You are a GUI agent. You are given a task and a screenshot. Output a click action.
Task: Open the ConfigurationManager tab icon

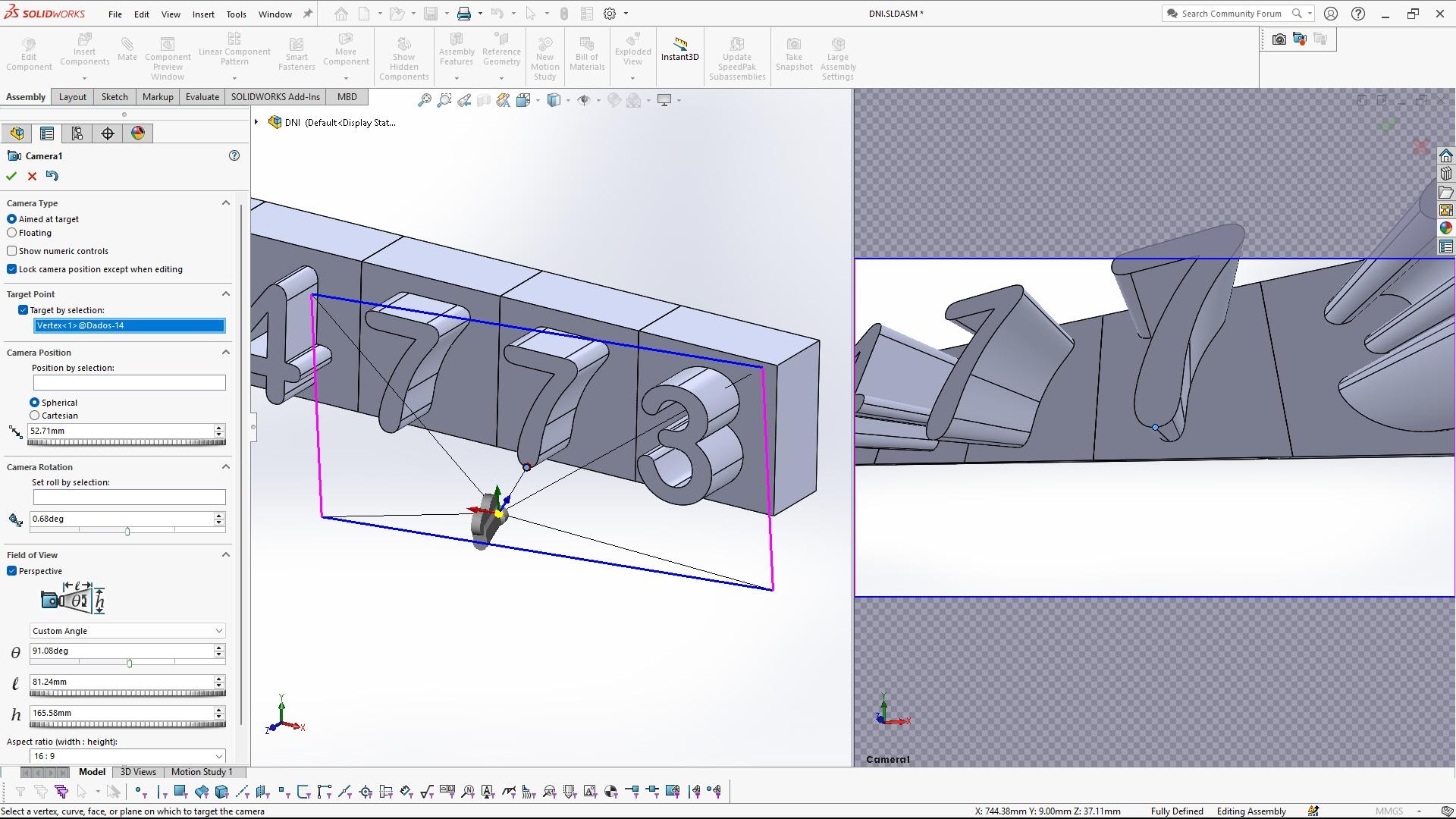tap(77, 133)
